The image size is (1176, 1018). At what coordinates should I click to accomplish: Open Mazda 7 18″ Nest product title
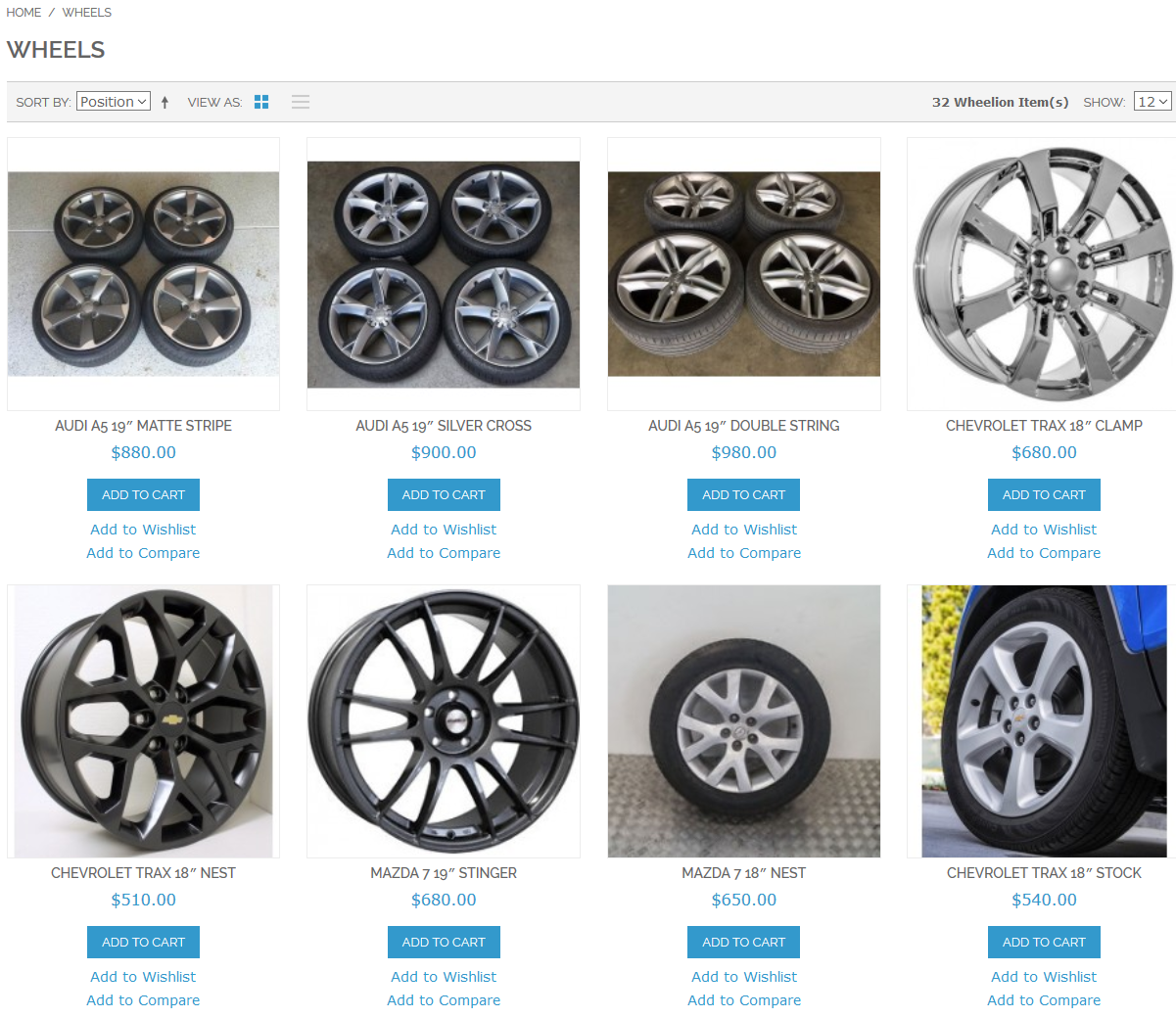coord(744,873)
